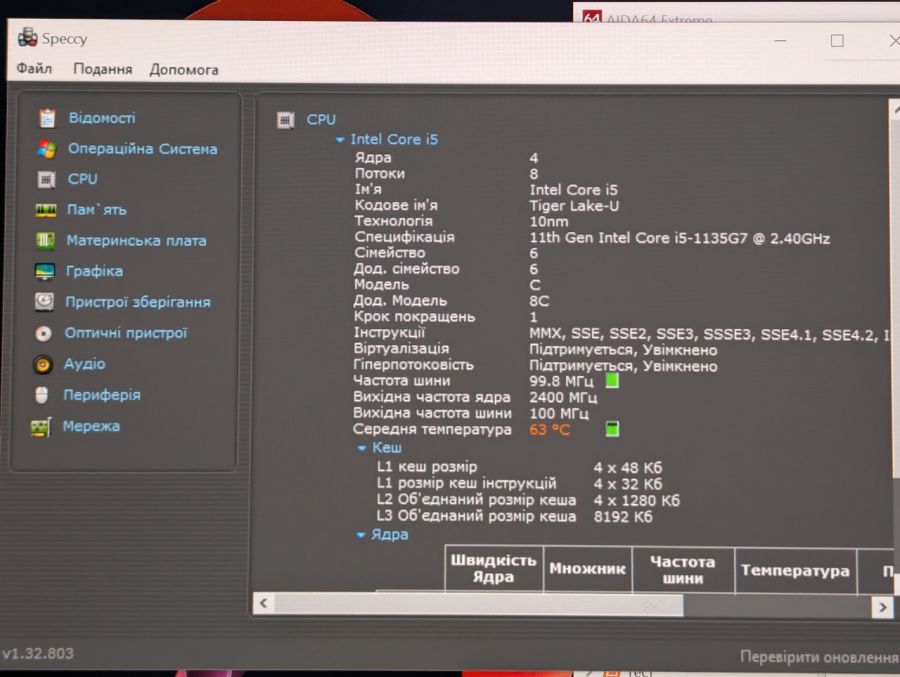Click the Крок покращень row label
The width and height of the screenshot is (900, 677).
414,316
